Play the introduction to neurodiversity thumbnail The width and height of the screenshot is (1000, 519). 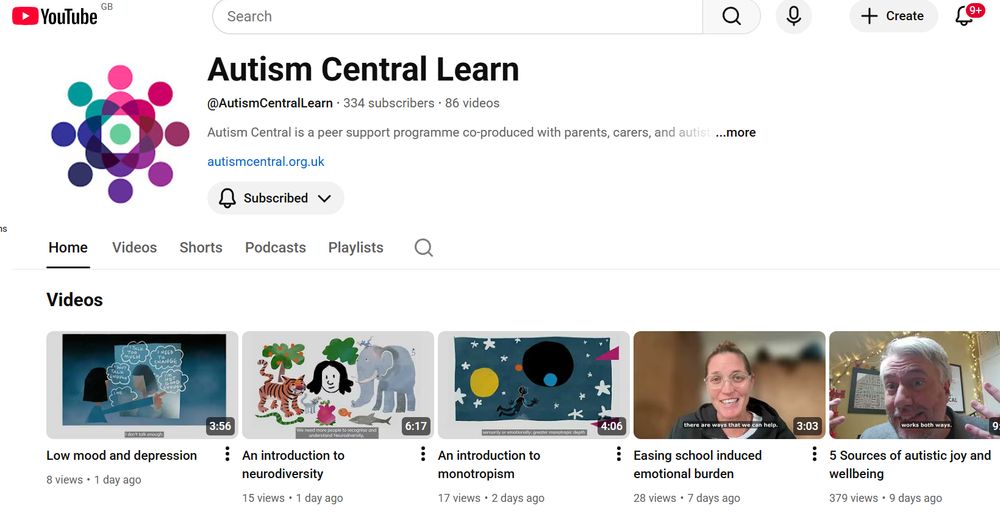(338, 385)
